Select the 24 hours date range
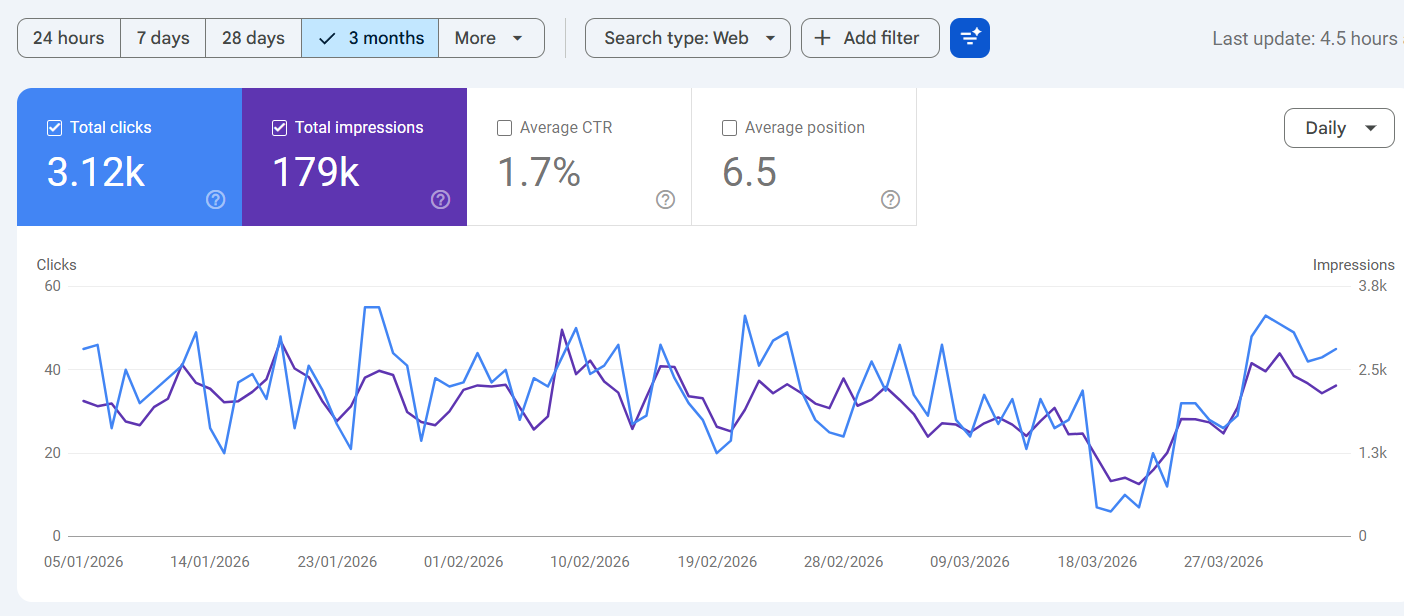Viewport: 1404px width, 616px height. [68, 38]
